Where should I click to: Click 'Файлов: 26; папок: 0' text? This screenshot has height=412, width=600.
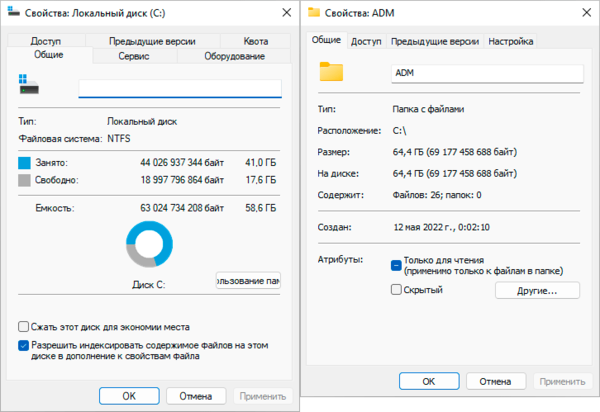coord(437,195)
